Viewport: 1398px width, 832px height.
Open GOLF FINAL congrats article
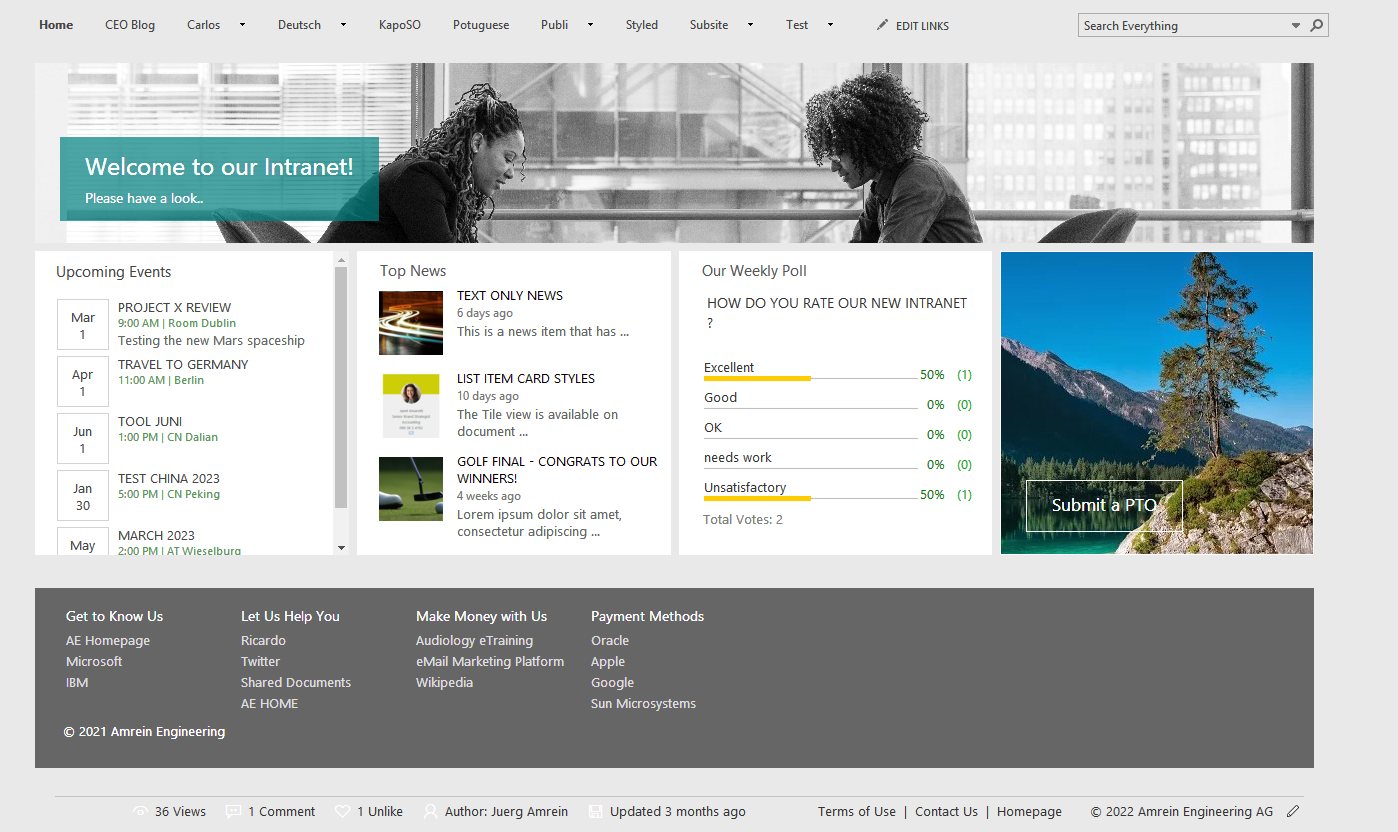(557, 470)
